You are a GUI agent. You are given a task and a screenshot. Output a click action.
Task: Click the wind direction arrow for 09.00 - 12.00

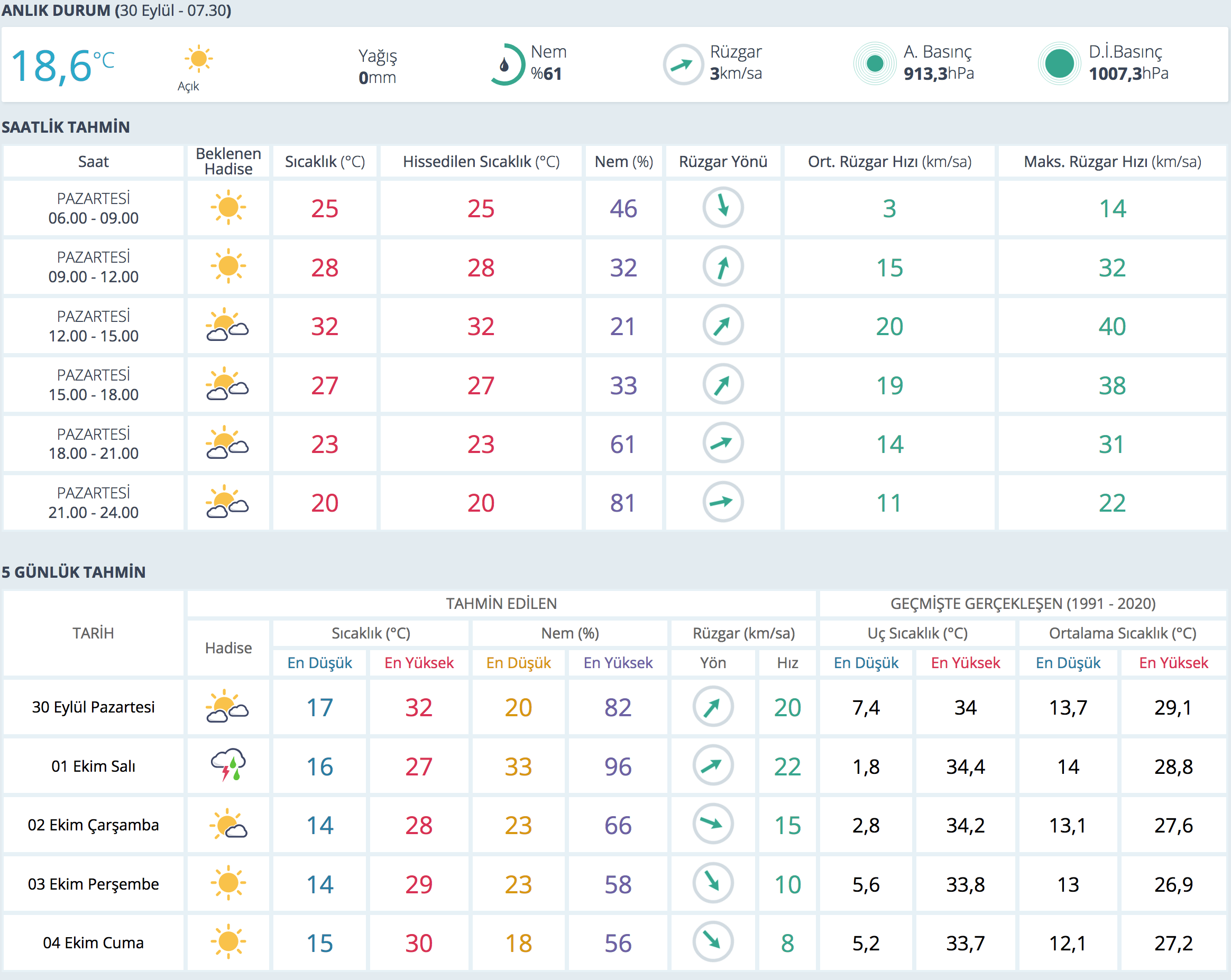pos(722,266)
